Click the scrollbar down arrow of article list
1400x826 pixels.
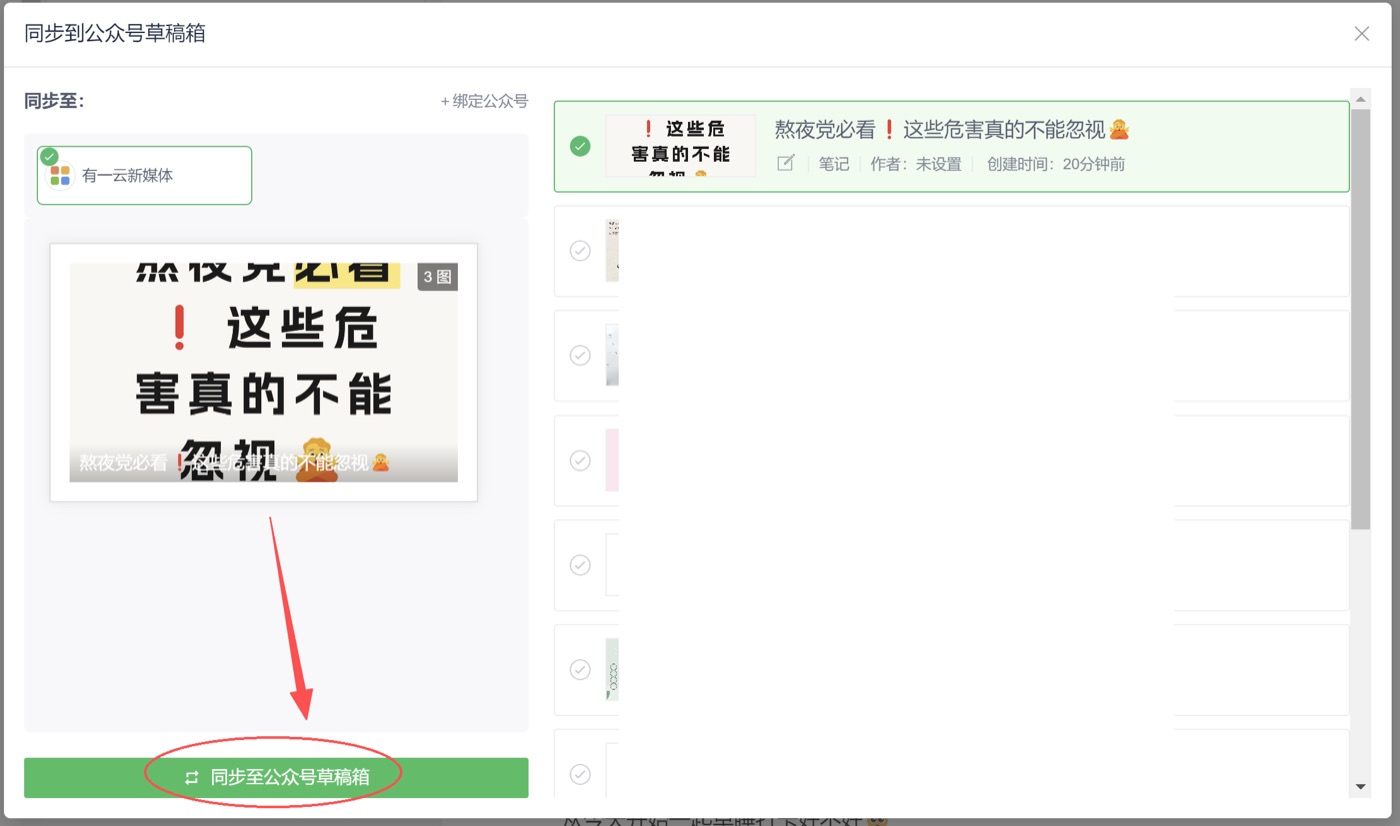point(1360,787)
